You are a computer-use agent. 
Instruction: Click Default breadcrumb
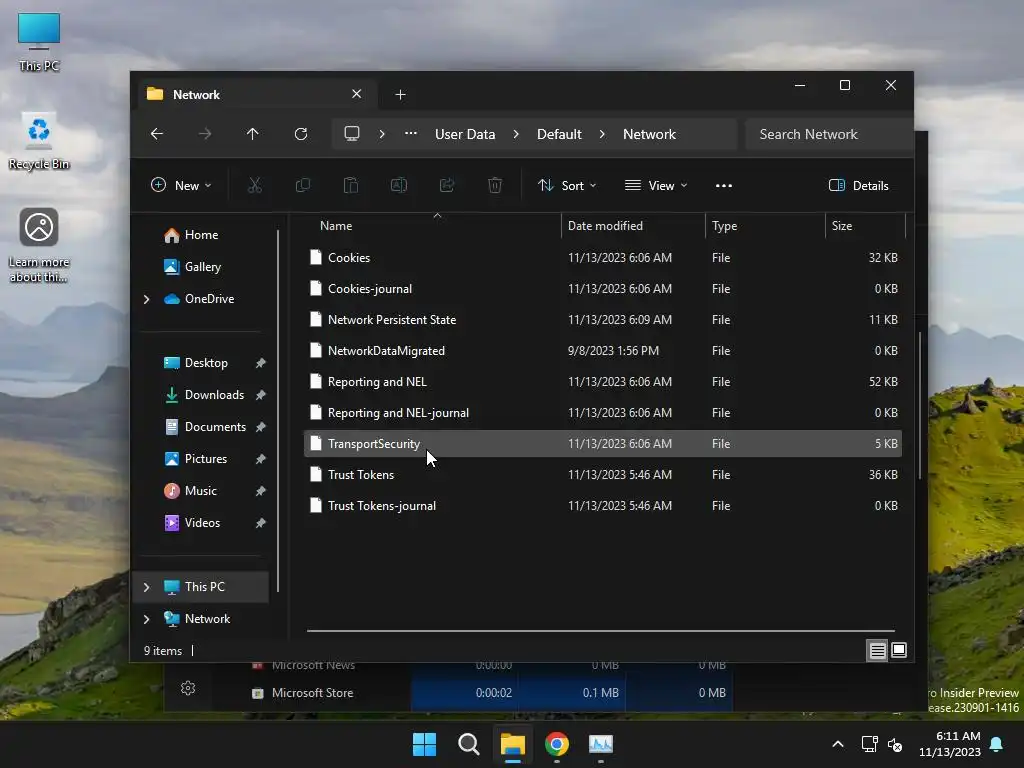click(559, 134)
